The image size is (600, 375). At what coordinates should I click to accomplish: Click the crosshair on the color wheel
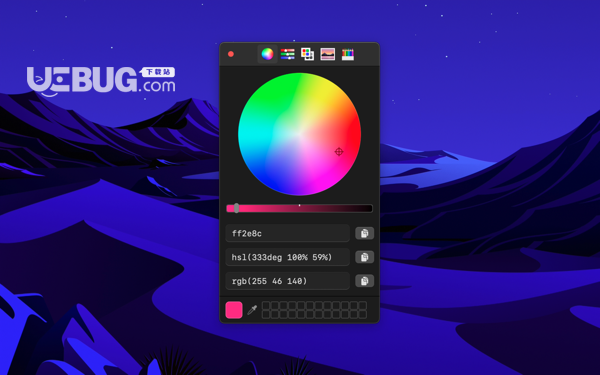[339, 152]
